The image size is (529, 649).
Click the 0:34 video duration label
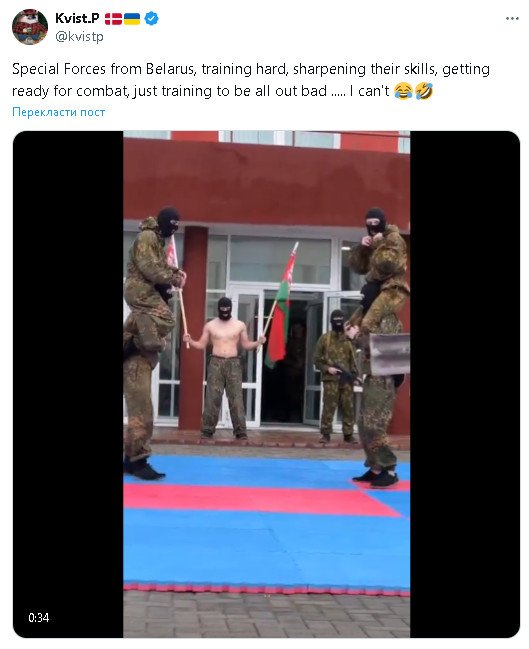[38, 618]
